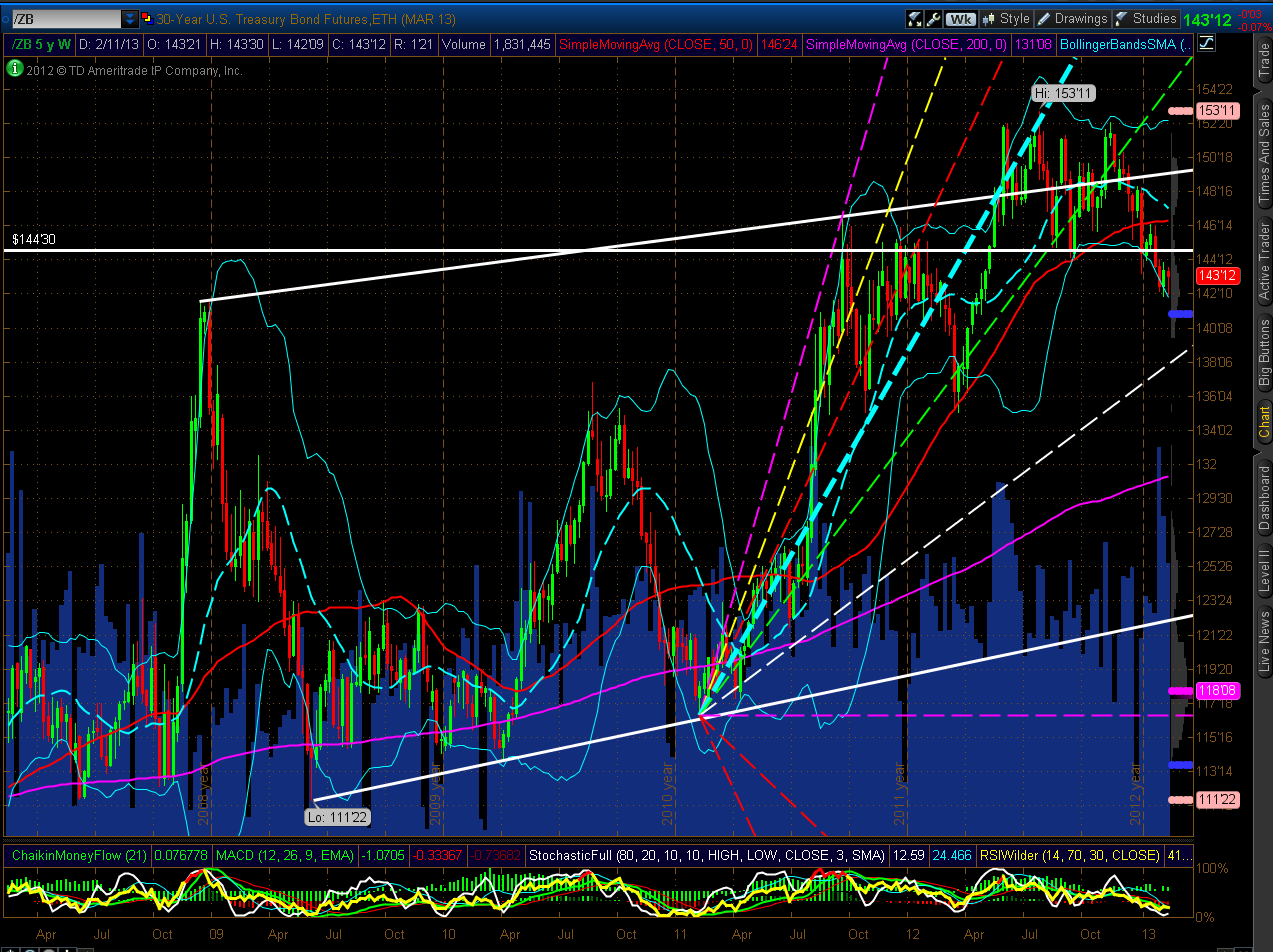1273x952 pixels.
Task: Toggle the Wk weekly aggregation button
Action: [x=961, y=18]
